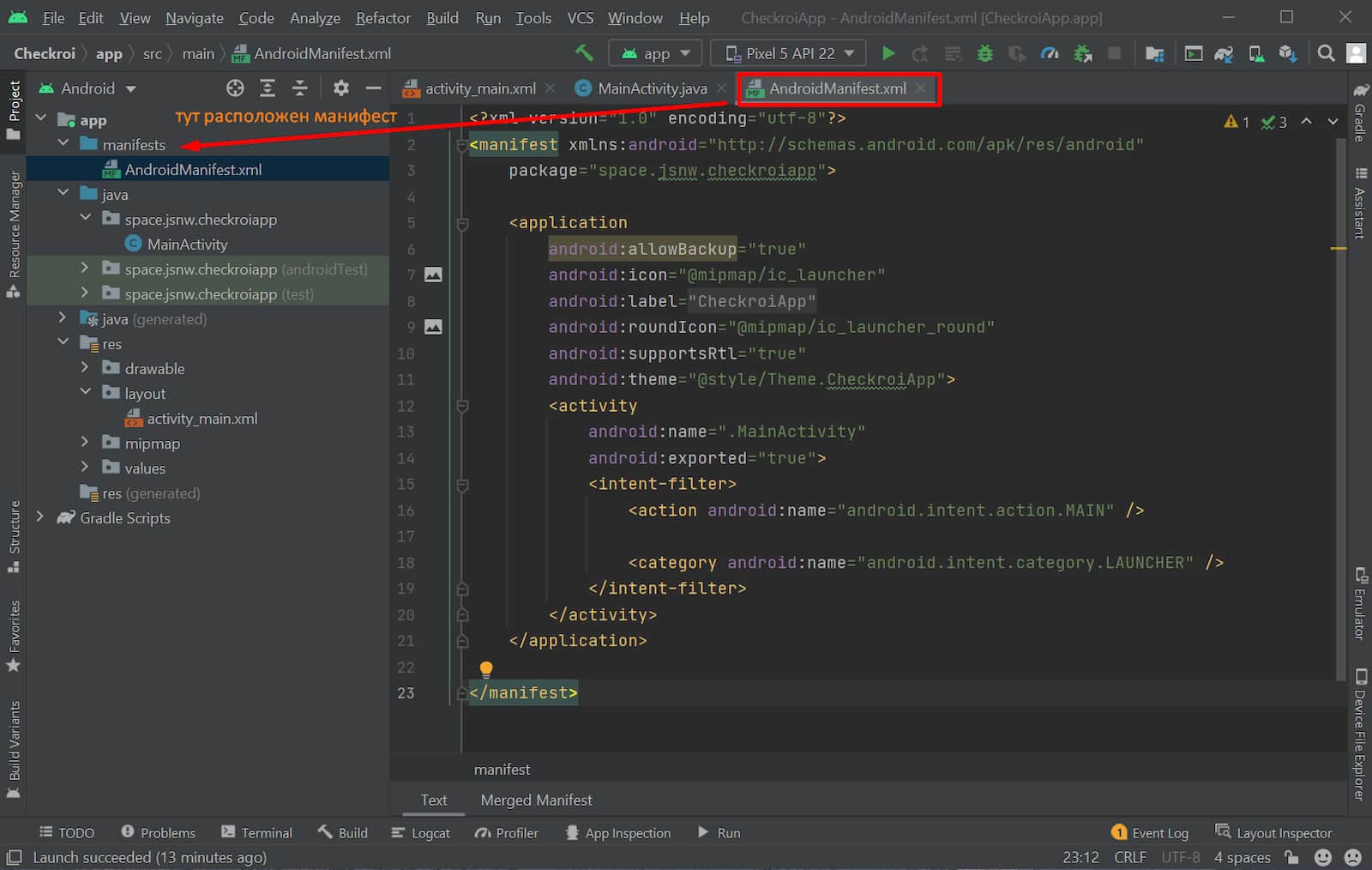This screenshot has width=1372, height=870.
Task: Click the yellow lightbulb quick-fix icon
Action: coord(486,668)
